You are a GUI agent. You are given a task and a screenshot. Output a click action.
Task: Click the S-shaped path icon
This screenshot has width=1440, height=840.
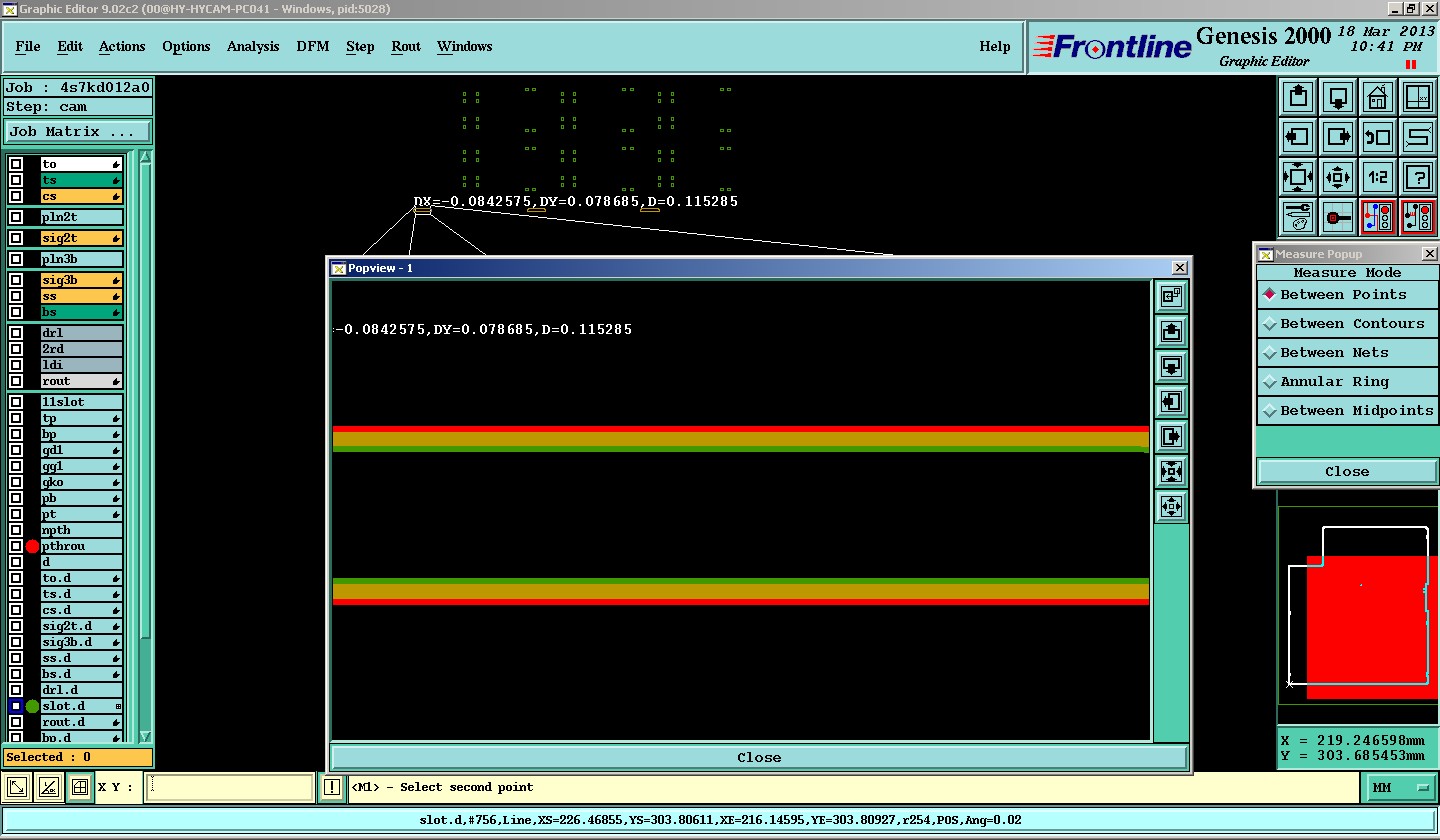pos(1418,137)
